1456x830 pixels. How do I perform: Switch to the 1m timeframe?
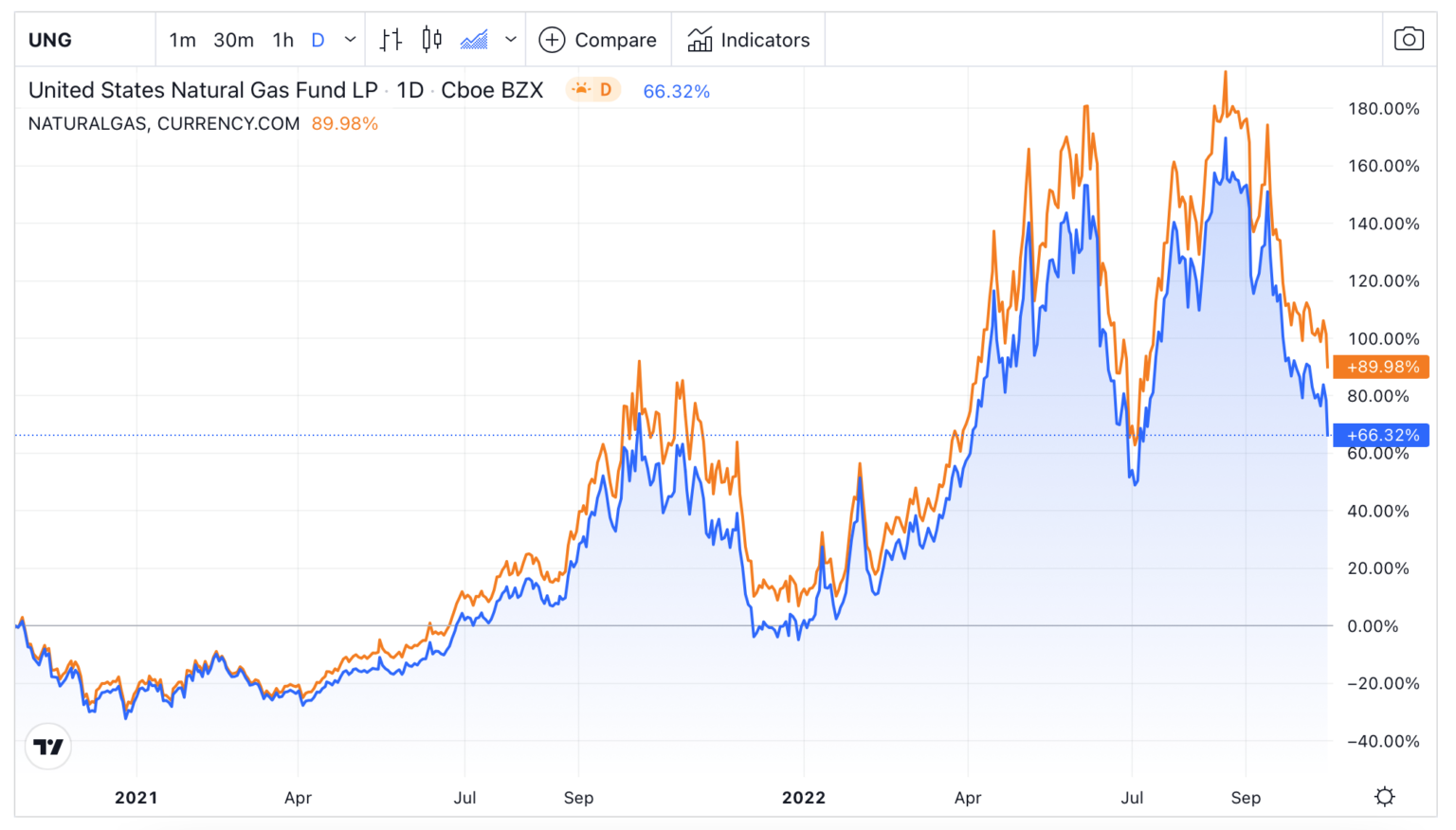click(x=182, y=40)
